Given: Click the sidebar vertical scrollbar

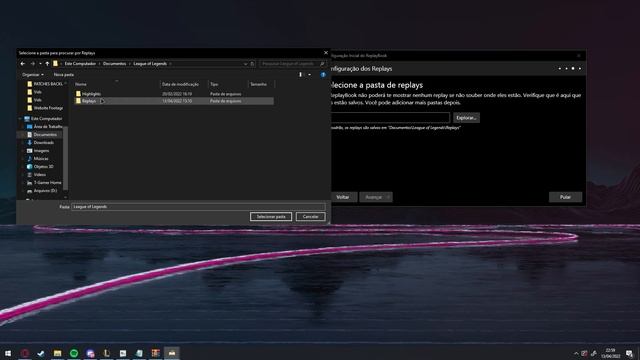Looking at the screenshot, I should coord(65,157).
